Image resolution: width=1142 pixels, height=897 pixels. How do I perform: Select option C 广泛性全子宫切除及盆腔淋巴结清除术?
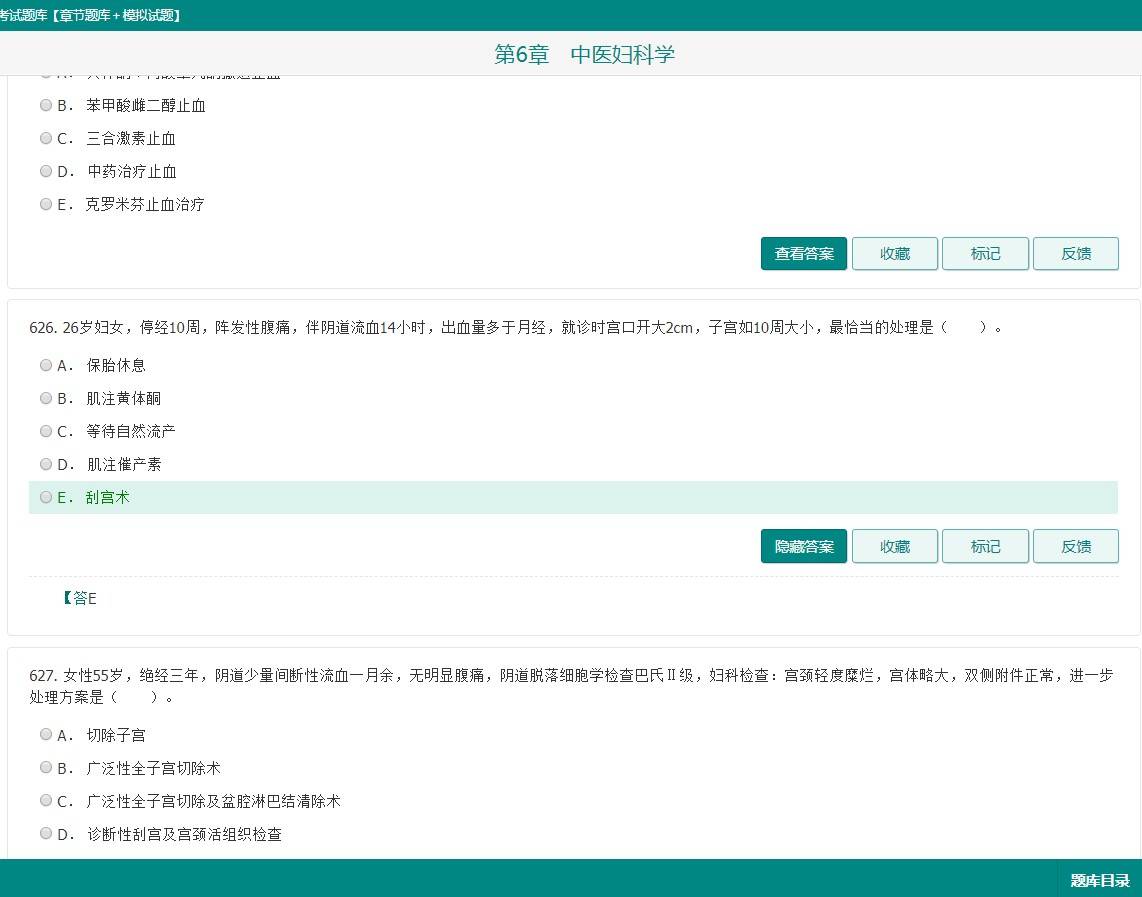pos(46,801)
